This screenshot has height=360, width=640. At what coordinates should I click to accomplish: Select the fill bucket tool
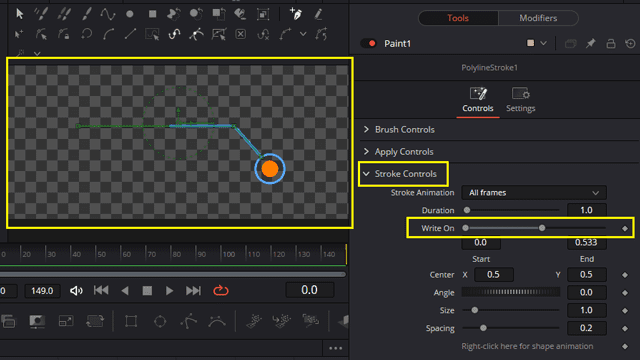point(240,14)
